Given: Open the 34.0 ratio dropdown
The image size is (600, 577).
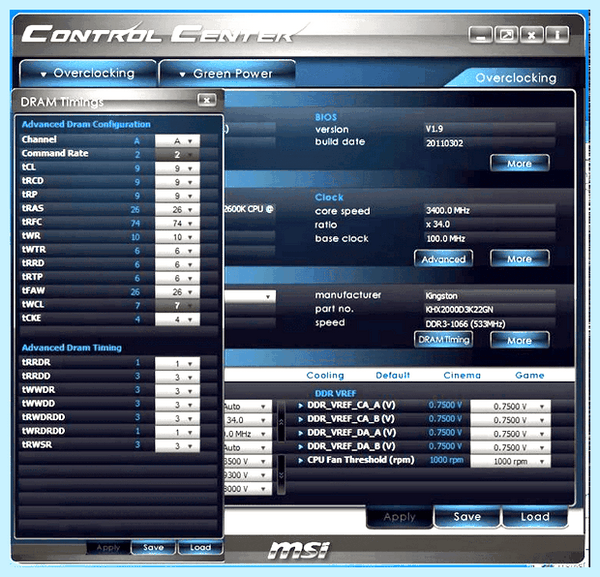Looking at the screenshot, I should (248, 420).
